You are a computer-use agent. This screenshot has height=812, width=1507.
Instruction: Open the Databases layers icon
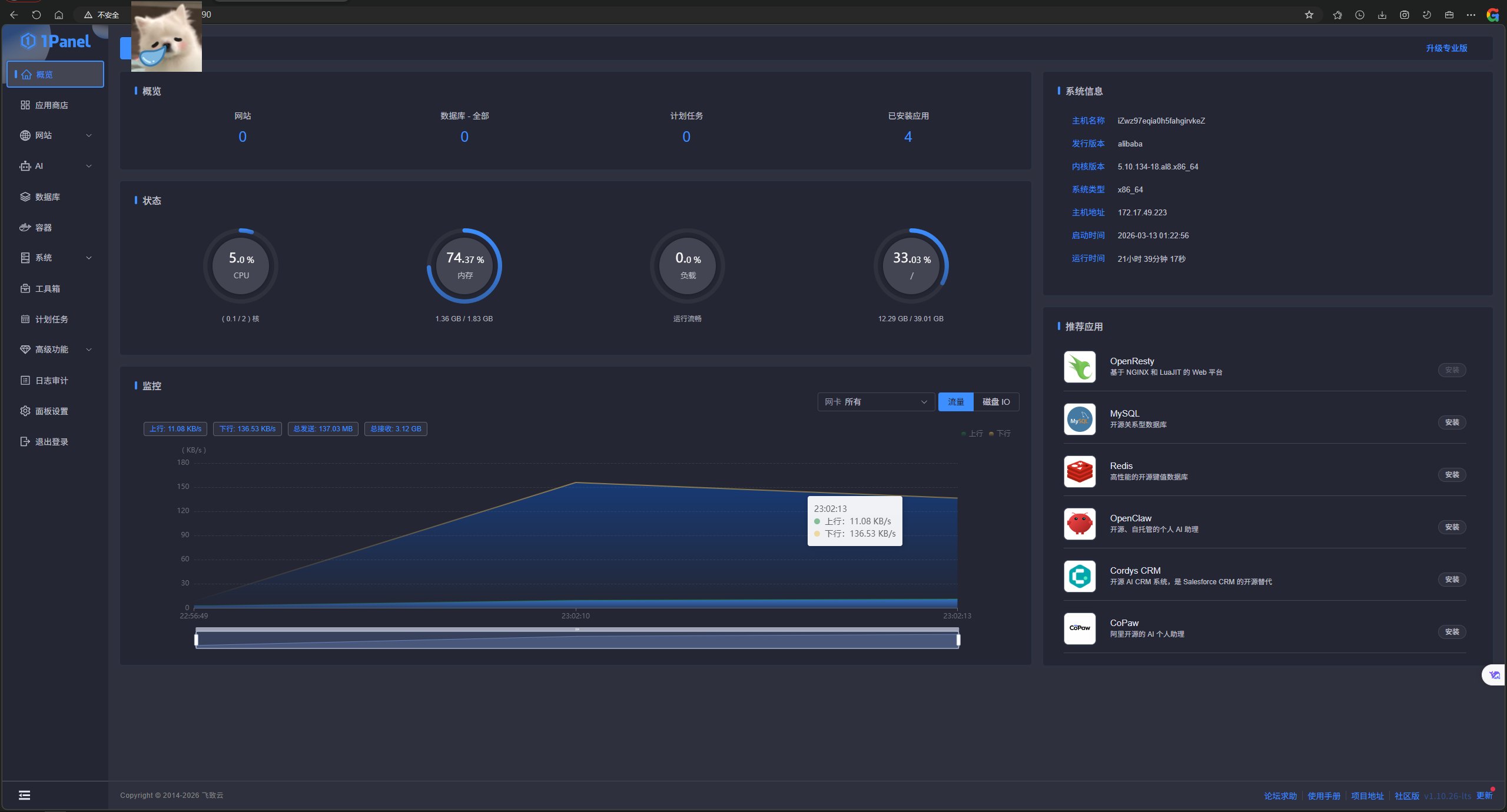[25, 197]
